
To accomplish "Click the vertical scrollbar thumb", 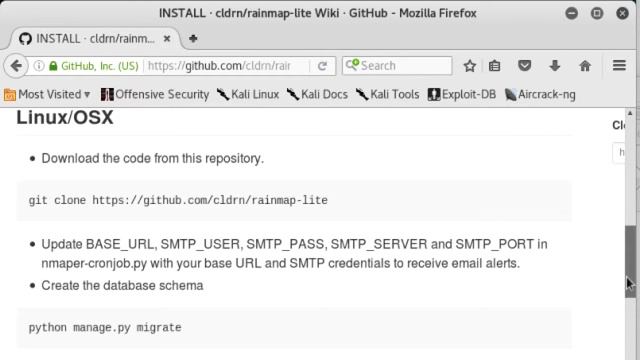I will [630, 261].
